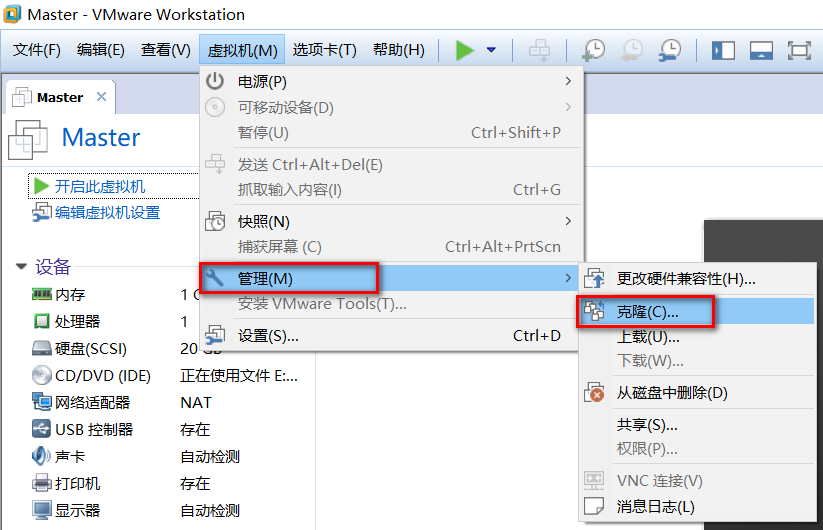Open 设置(S)... from the menu
The height and width of the screenshot is (530, 823).
pyautogui.click(x=392, y=335)
